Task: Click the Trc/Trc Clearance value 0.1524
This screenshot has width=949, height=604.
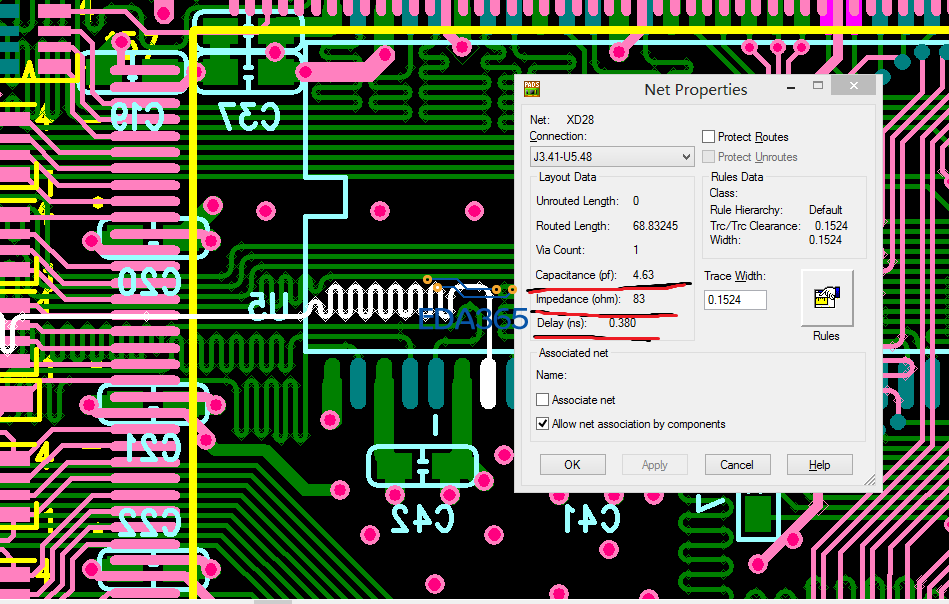Action: coord(831,226)
